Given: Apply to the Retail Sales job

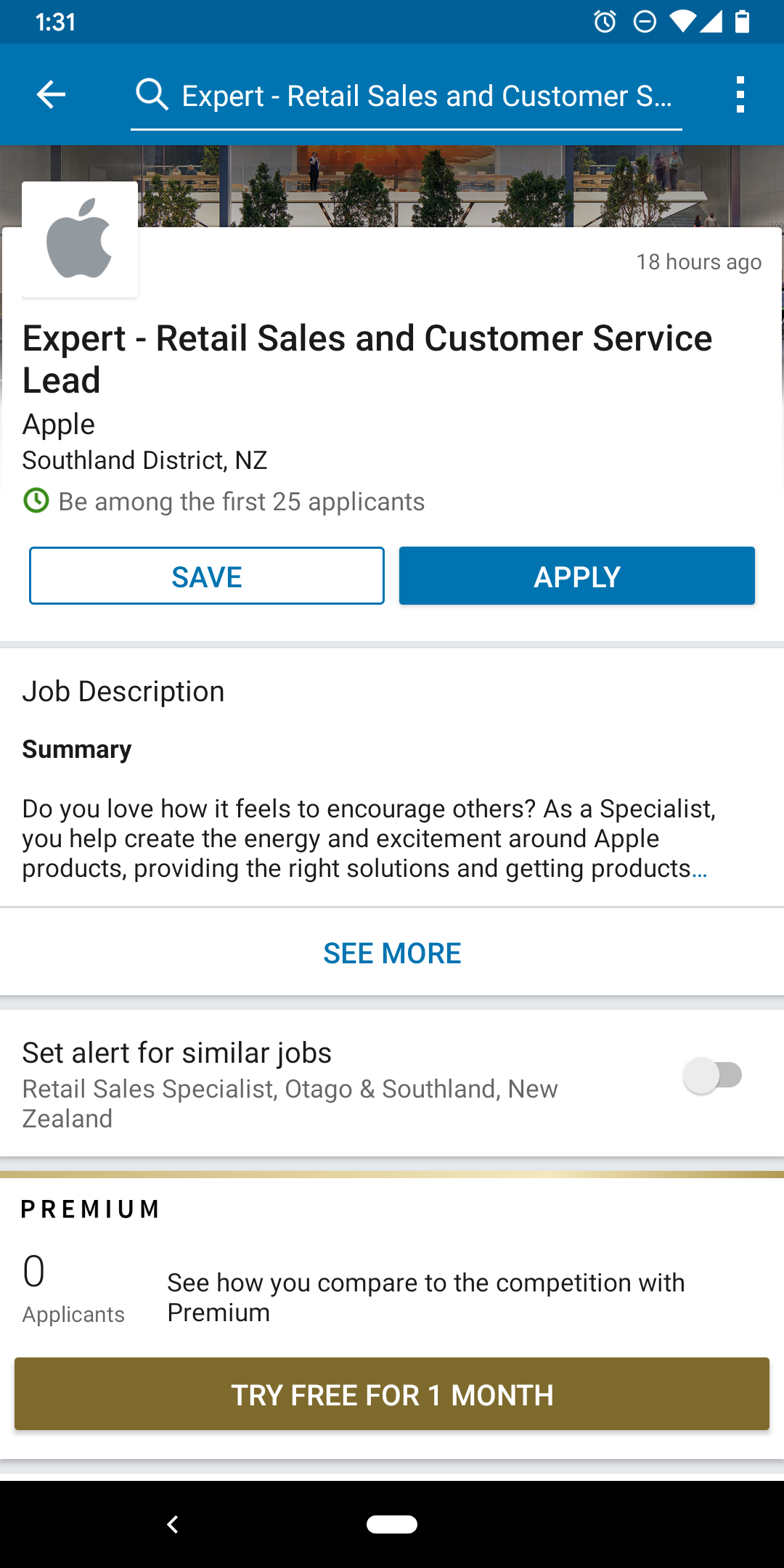Looking at the screenshot, I should pos(577,576).
